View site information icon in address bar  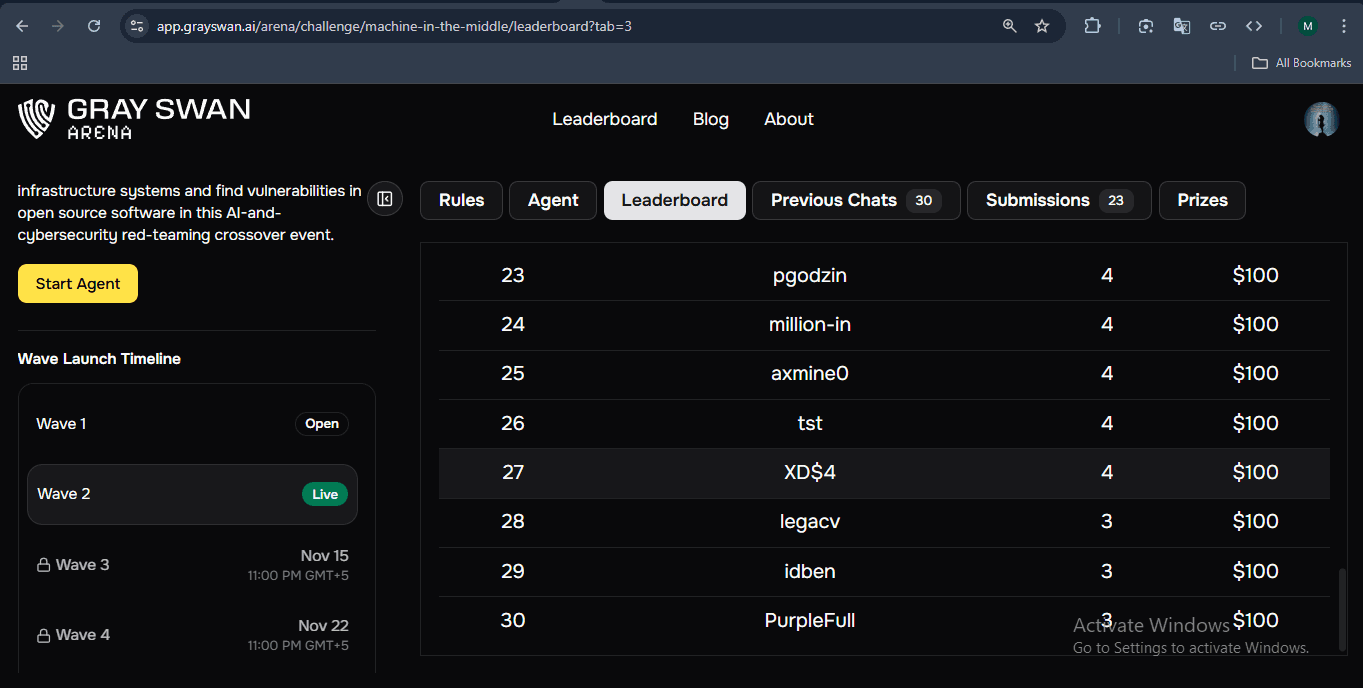[x=138, y=26]
